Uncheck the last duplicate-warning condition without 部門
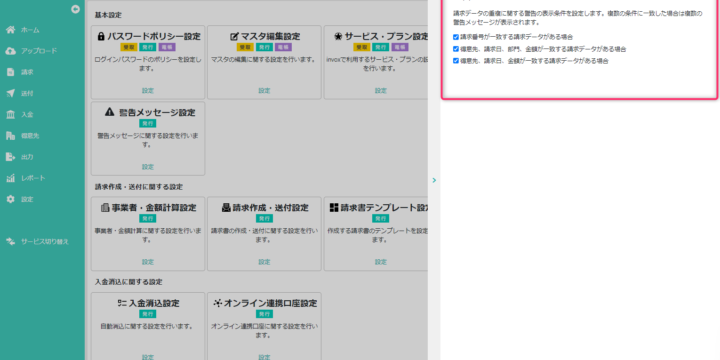This screenshot has height=360, width=720. (x=456, y=61)
